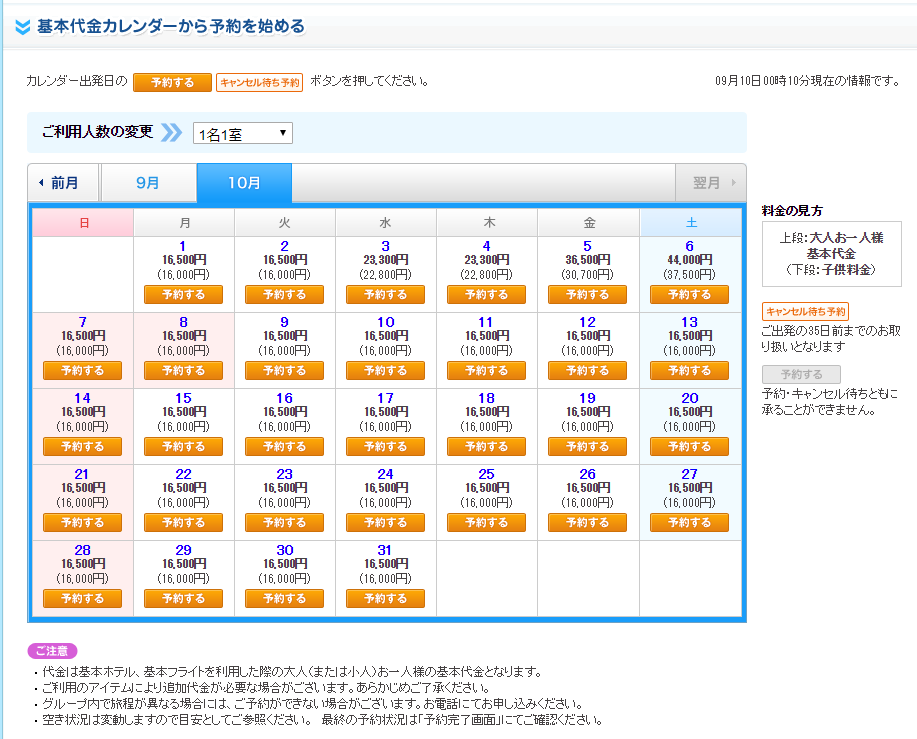Reserve October 1 with 予約する
This screenshot has width=917, height=739.
click(x=184, y=295)
